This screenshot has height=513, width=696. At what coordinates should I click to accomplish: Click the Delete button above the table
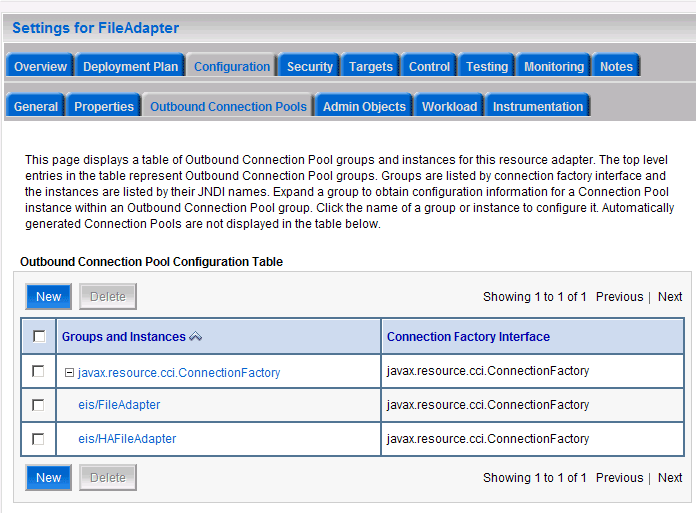pos(108,296)
